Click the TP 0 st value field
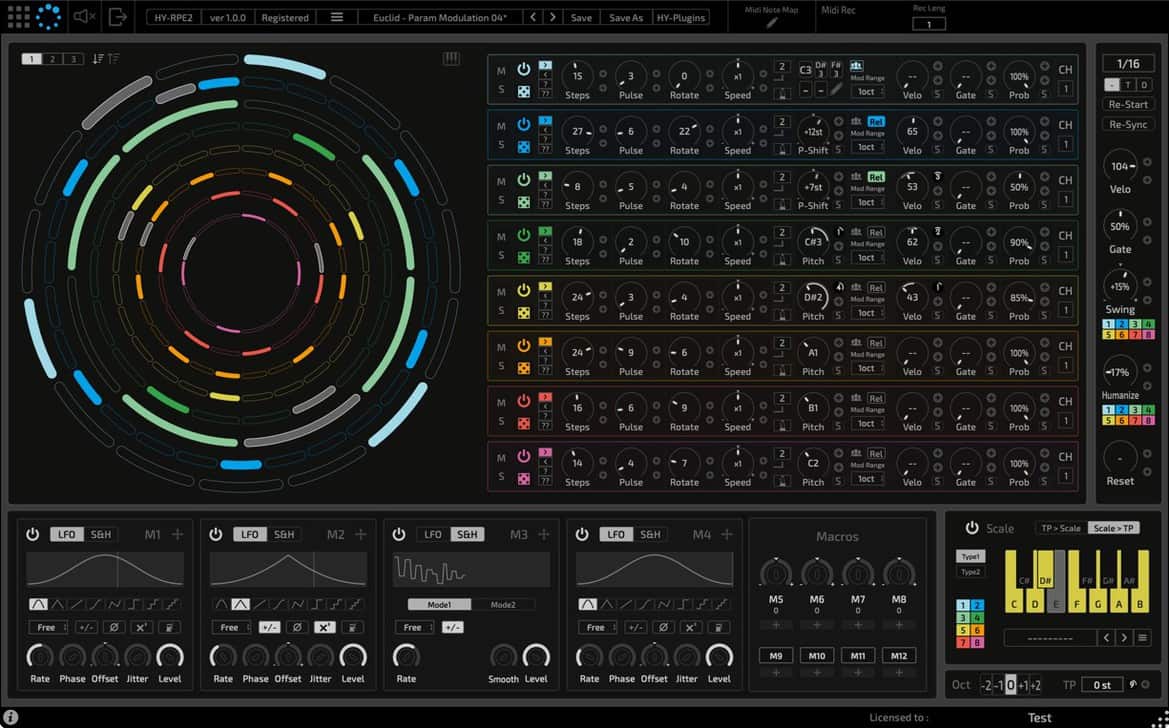1169x728 pixels. (1102, 685)
